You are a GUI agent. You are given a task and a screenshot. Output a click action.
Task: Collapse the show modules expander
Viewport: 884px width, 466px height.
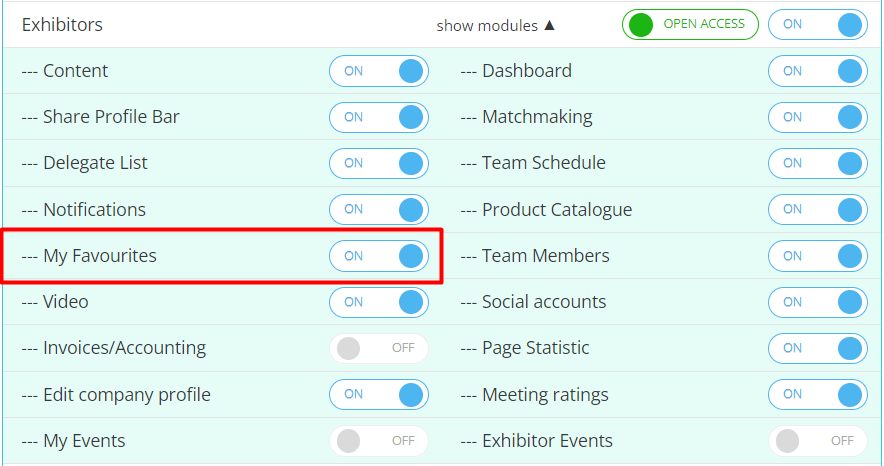coord(495,25)
